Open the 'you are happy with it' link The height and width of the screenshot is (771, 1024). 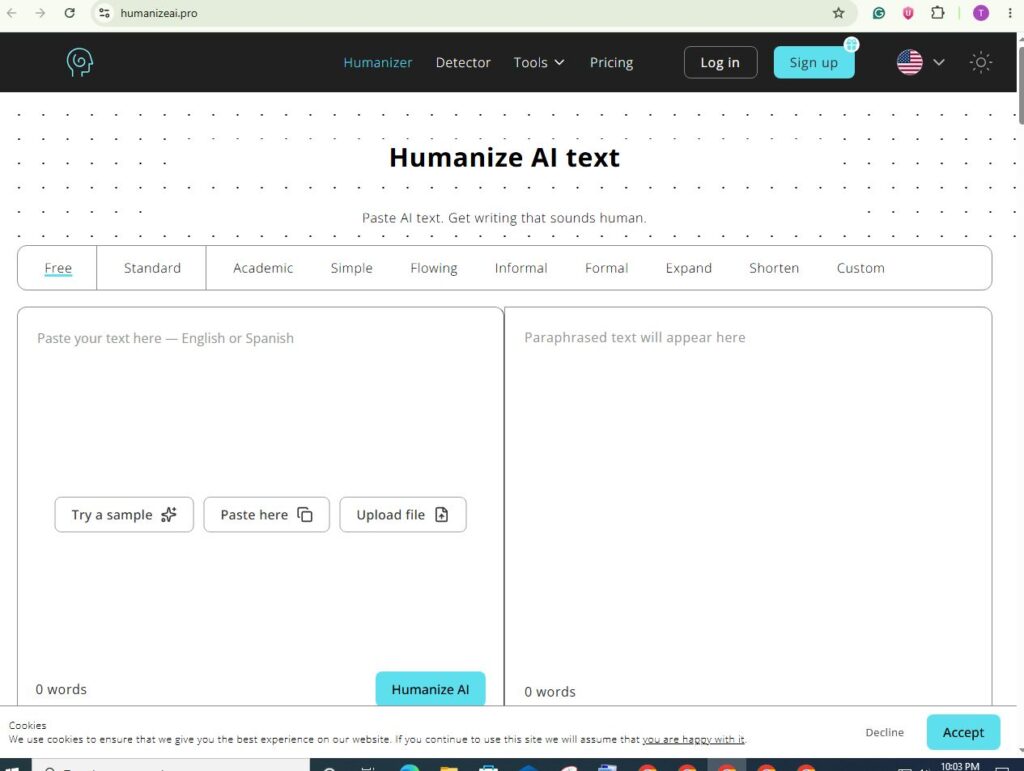(694, 740)
